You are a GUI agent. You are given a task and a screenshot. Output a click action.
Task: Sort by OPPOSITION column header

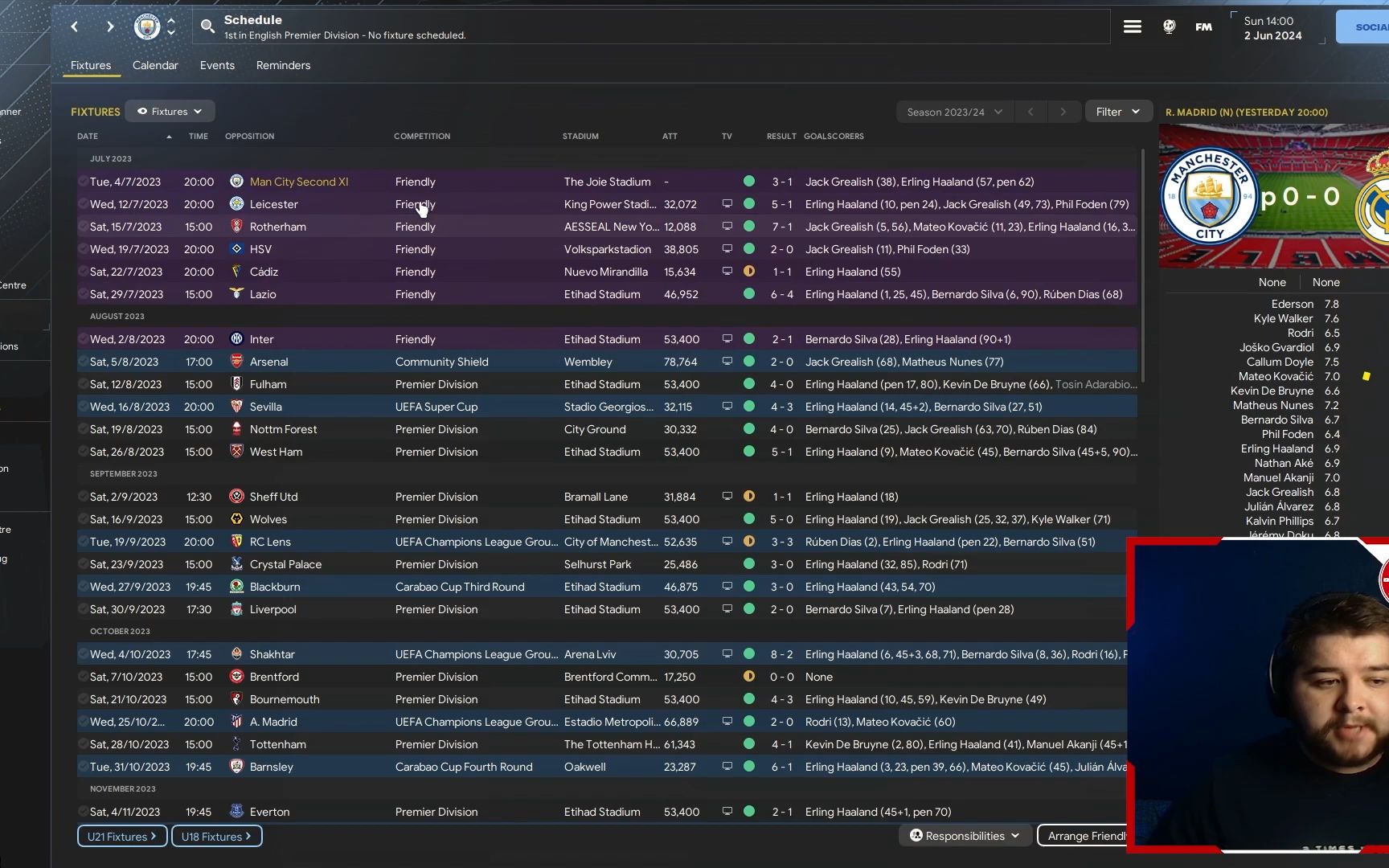point(249,137)
